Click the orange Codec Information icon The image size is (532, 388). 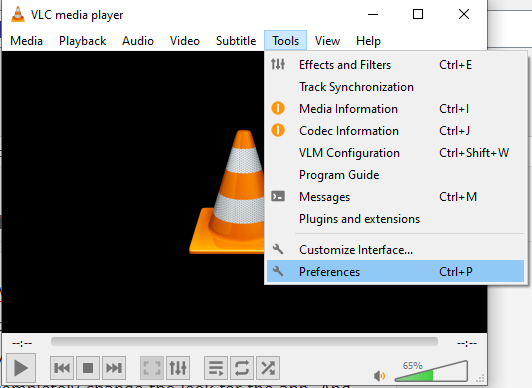tap(278, 130)
